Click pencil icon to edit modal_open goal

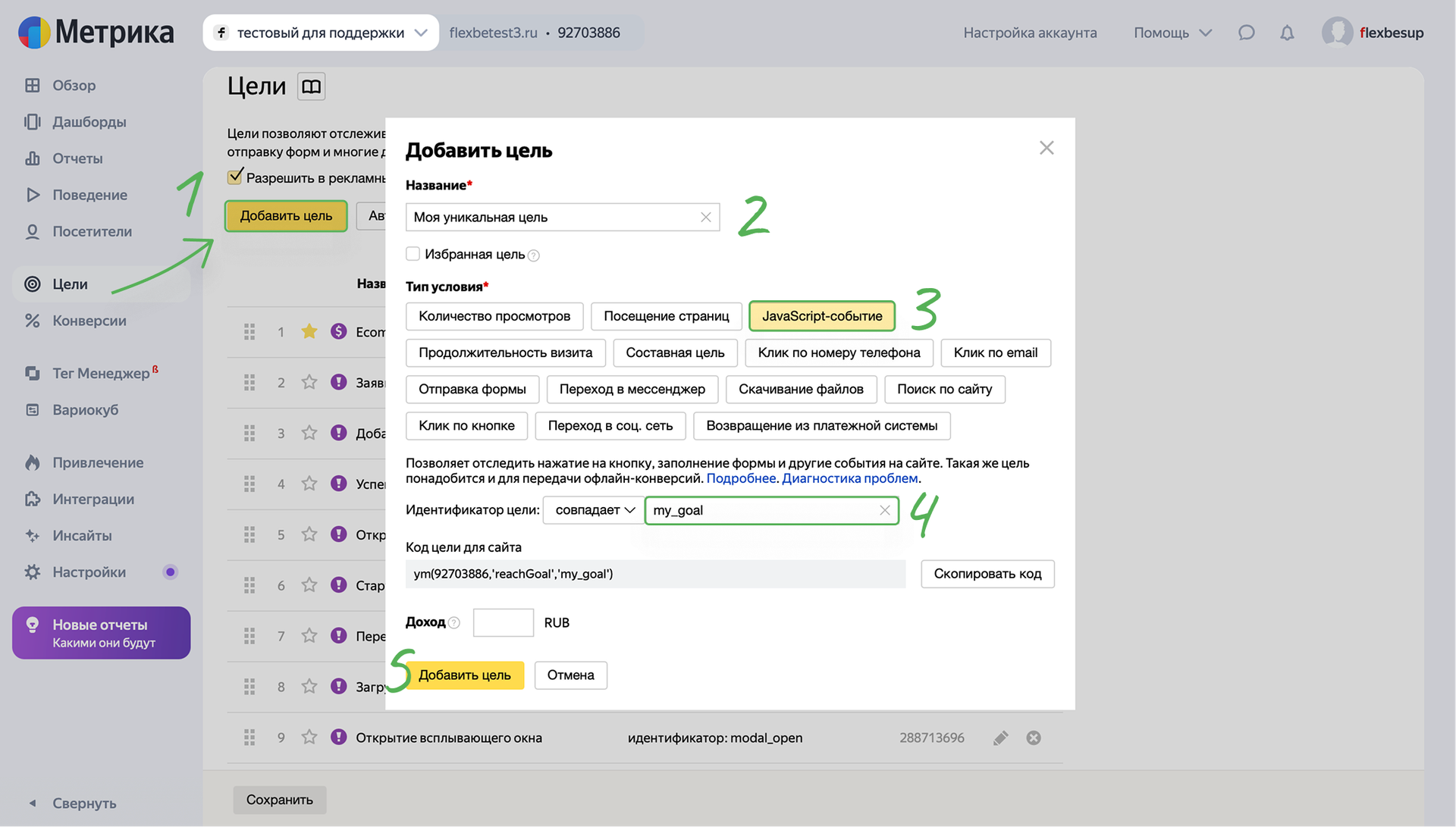click(1000, 738)
